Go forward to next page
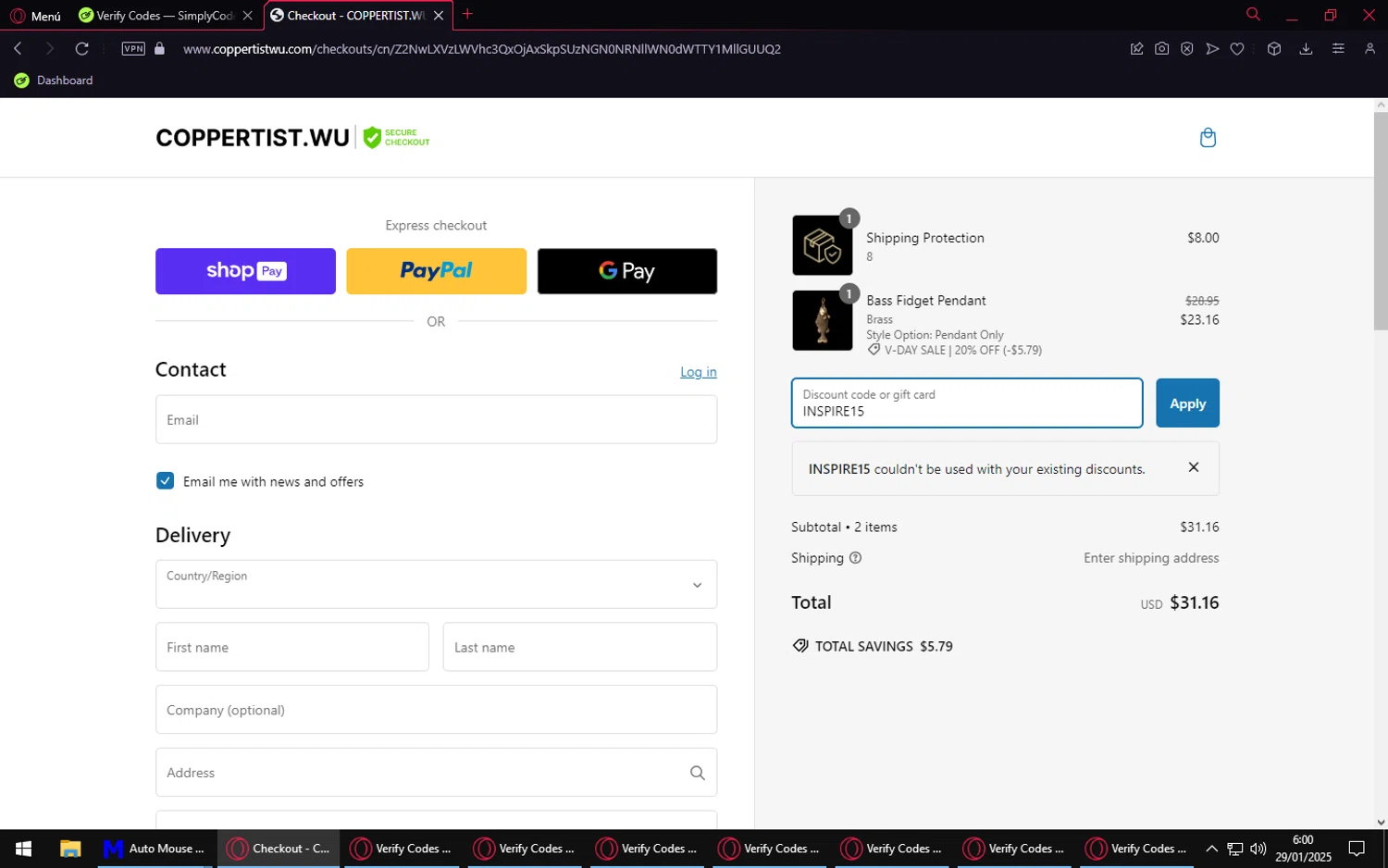Image resolution: width=1388 pixels, height=868 pixels. point(50,49)
